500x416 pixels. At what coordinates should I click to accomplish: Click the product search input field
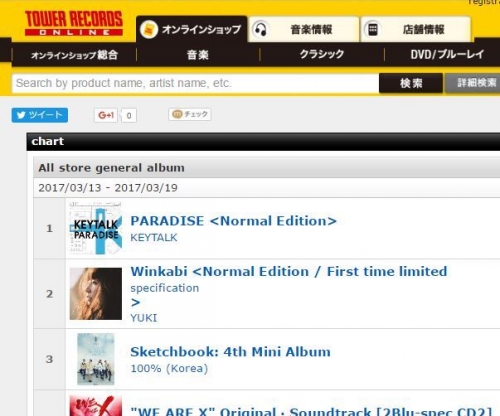pos(195,83)
